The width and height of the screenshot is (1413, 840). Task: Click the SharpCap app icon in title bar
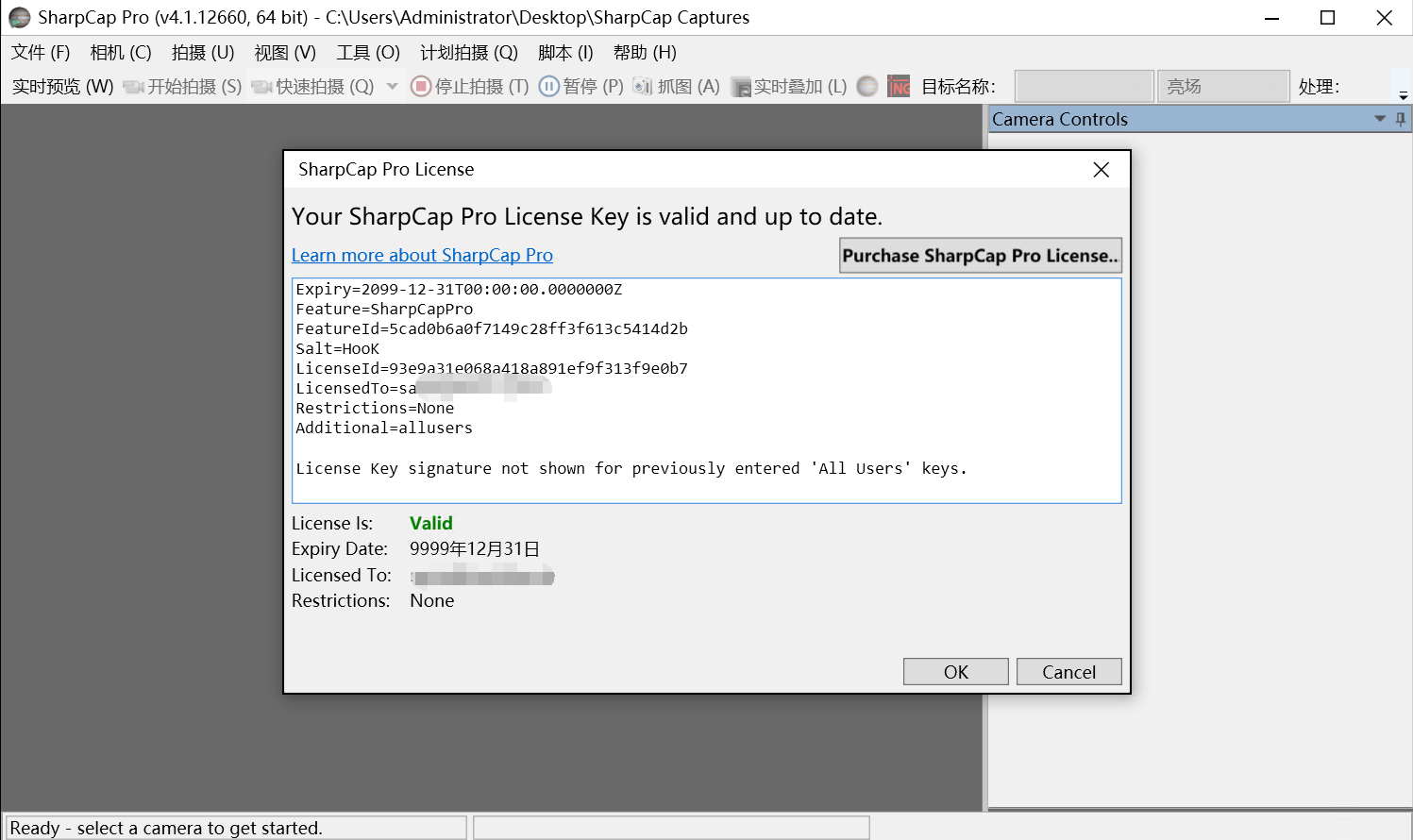point(20,18)
